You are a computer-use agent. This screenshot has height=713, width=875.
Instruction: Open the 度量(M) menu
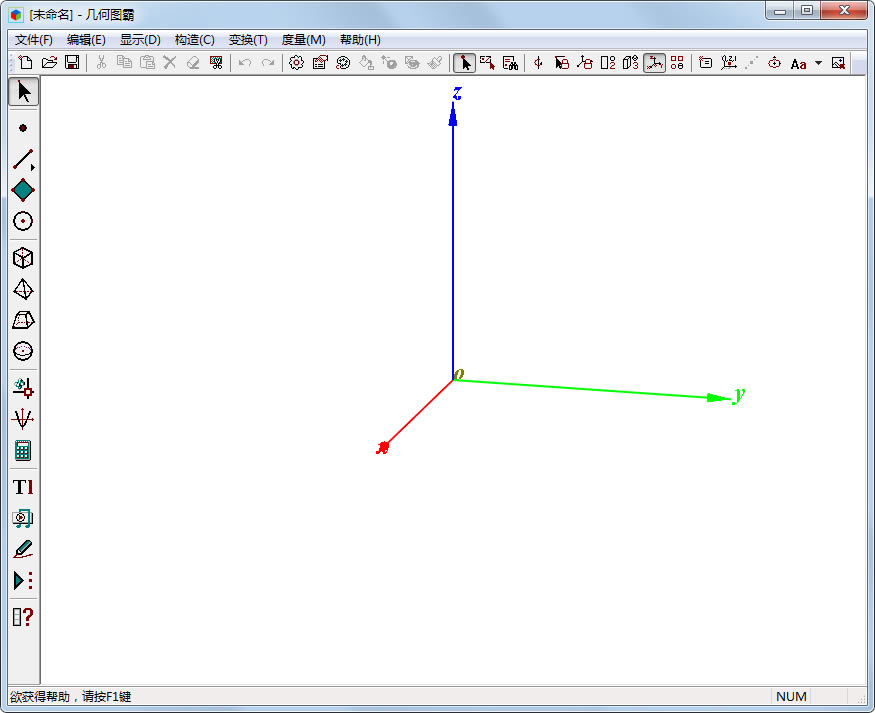(x=303, y=40)
